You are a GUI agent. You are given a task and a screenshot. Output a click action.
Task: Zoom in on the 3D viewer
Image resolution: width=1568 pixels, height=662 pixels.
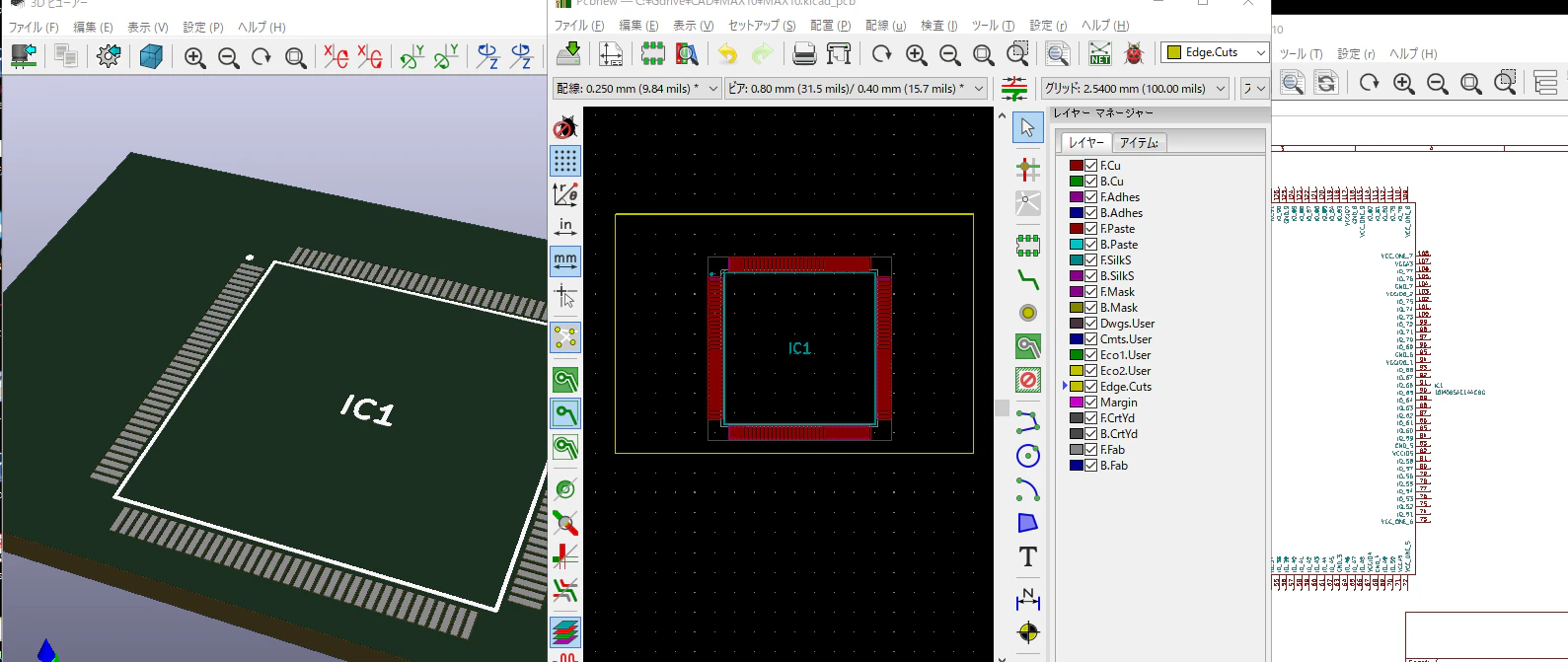pyautogui.click(x=195, y=57)
